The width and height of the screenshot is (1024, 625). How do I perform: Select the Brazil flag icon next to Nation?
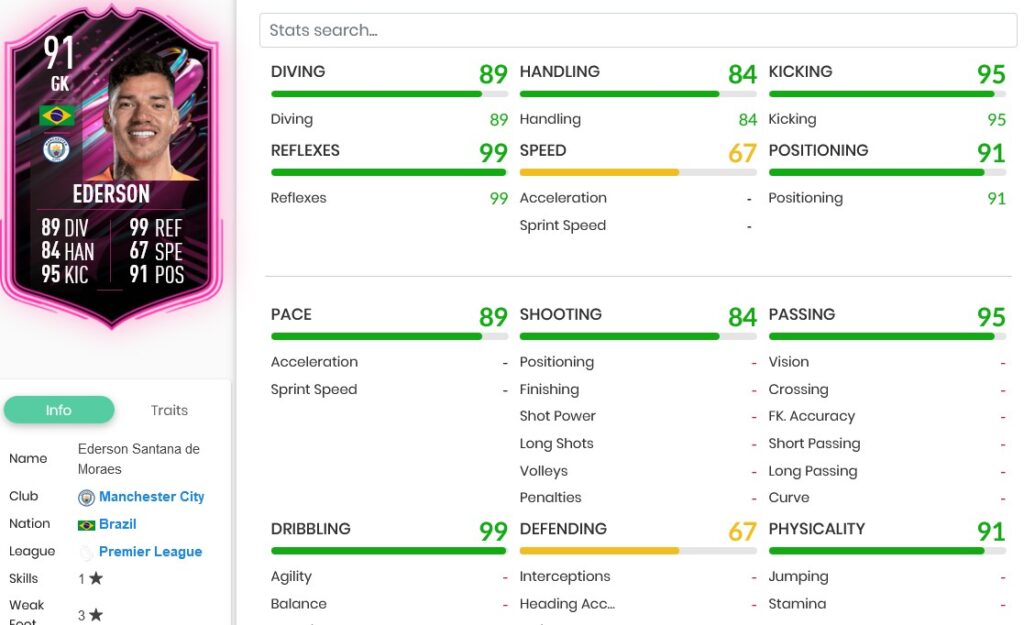[x=87, y=523]
